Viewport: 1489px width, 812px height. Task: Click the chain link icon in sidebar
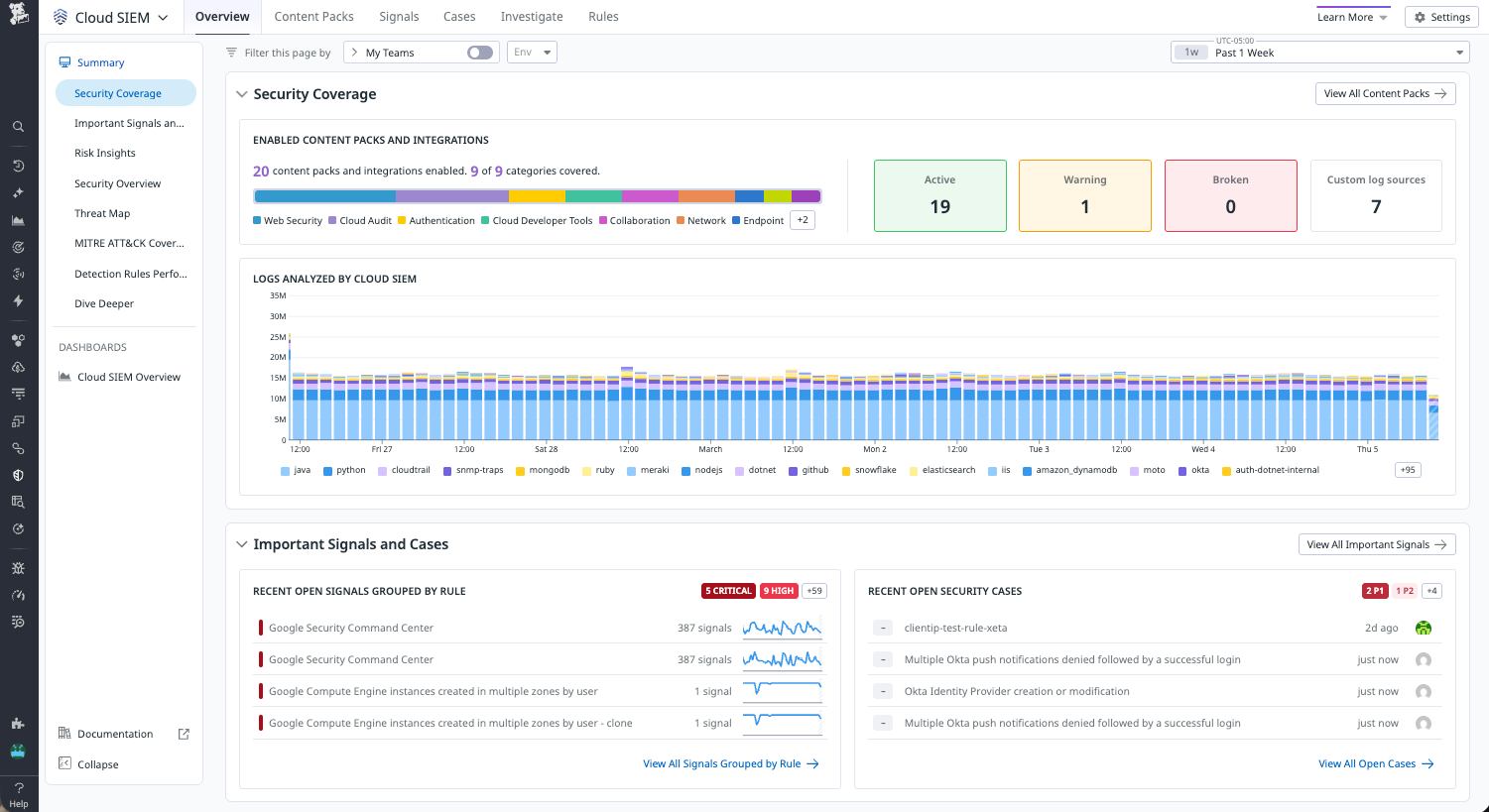click(x=18, y=448)
